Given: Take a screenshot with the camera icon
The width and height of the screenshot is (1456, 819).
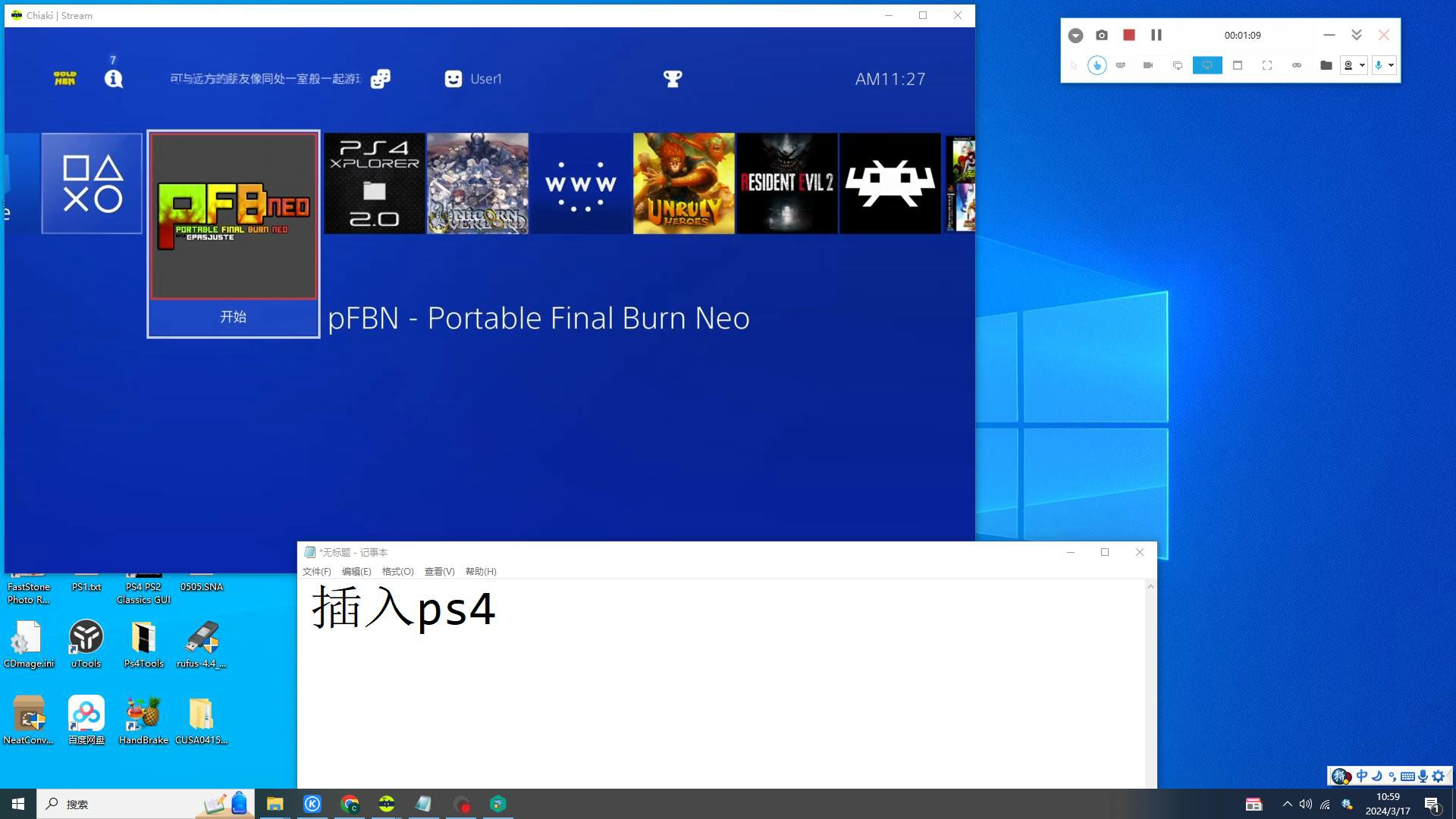Looking at the screenshot, I should pos(1102,35).
